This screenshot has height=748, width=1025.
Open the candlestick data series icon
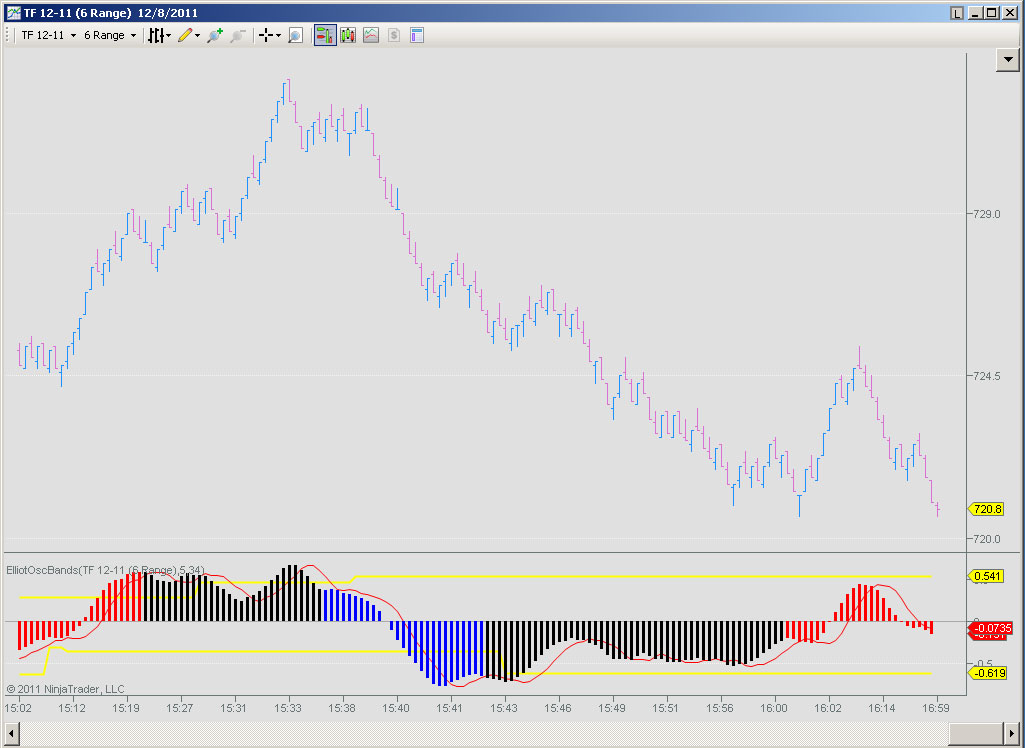tap(348, 35)
